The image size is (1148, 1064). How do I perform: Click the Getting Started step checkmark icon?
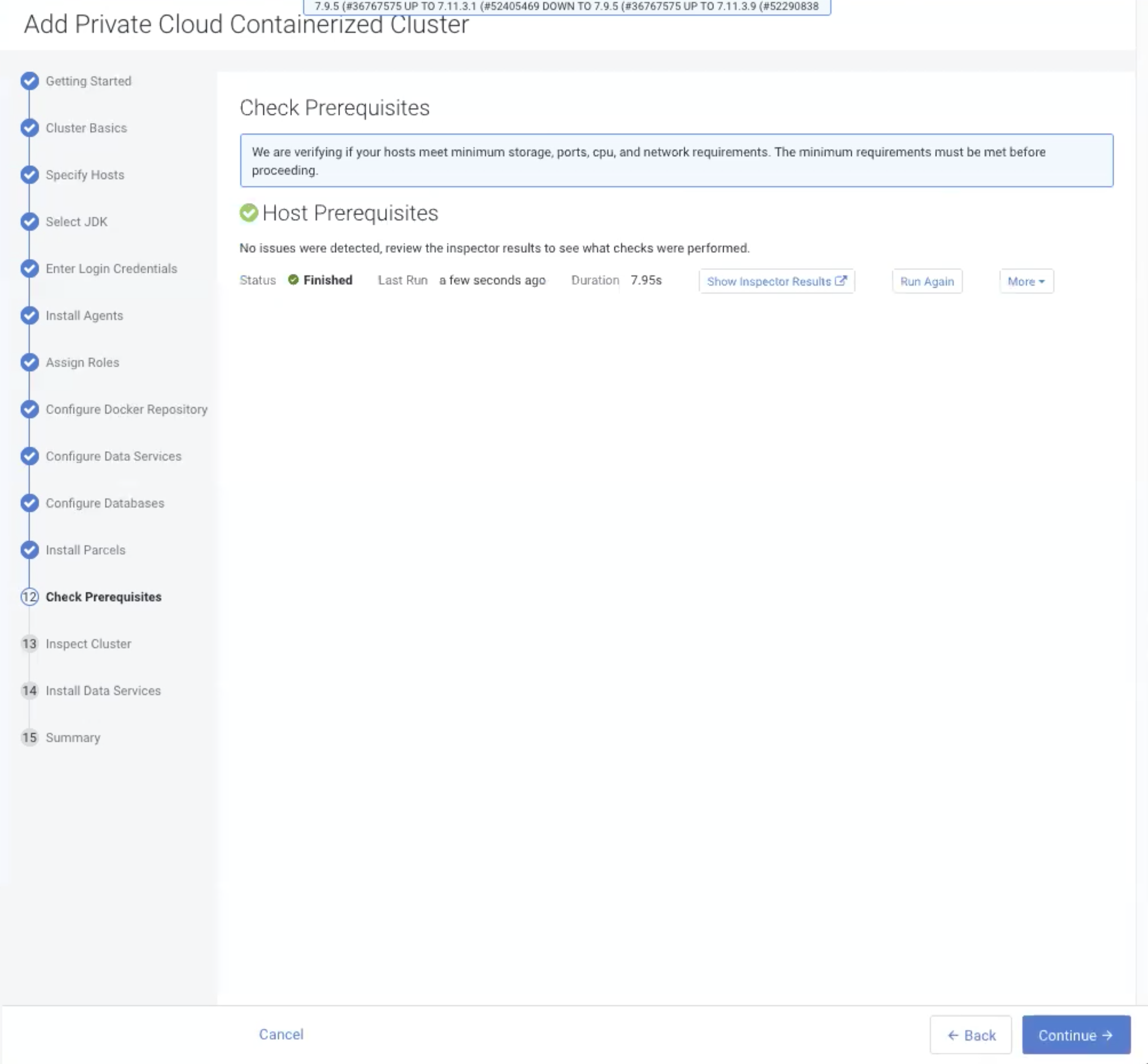click(x=30, y=81)
